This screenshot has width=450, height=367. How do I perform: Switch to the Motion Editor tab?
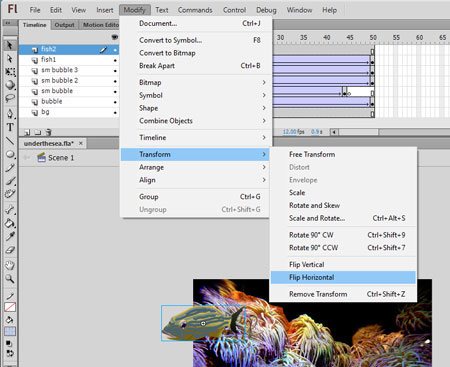(x=100, y=25)
